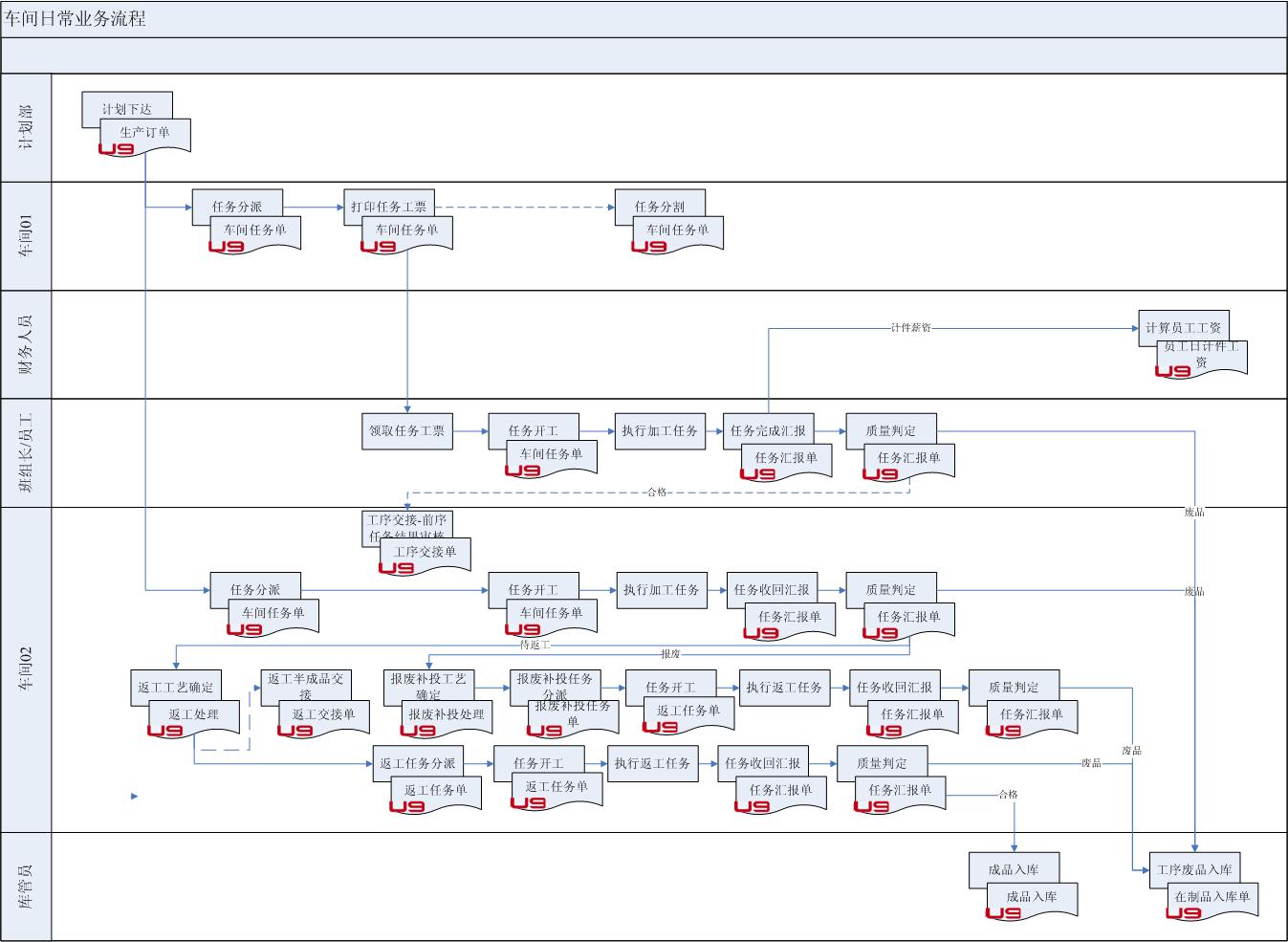Select 执行返工任务 box in 报废补投 row

pyautogui.click(x=785, y=688)
